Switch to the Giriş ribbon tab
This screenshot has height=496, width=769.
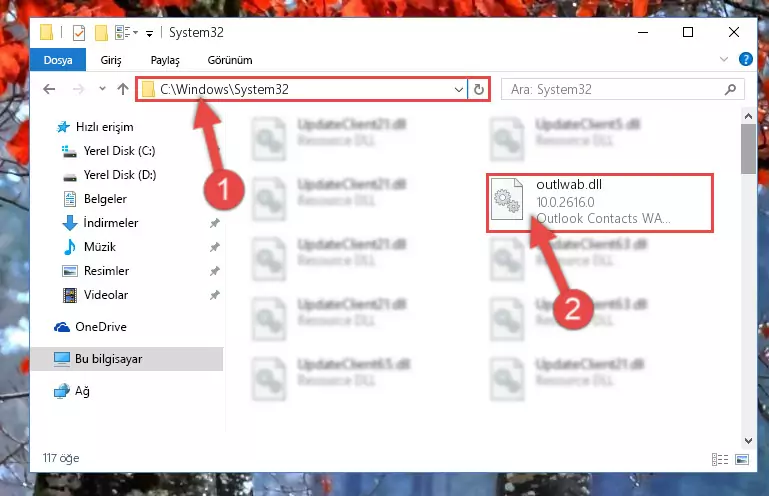[111, 60]
